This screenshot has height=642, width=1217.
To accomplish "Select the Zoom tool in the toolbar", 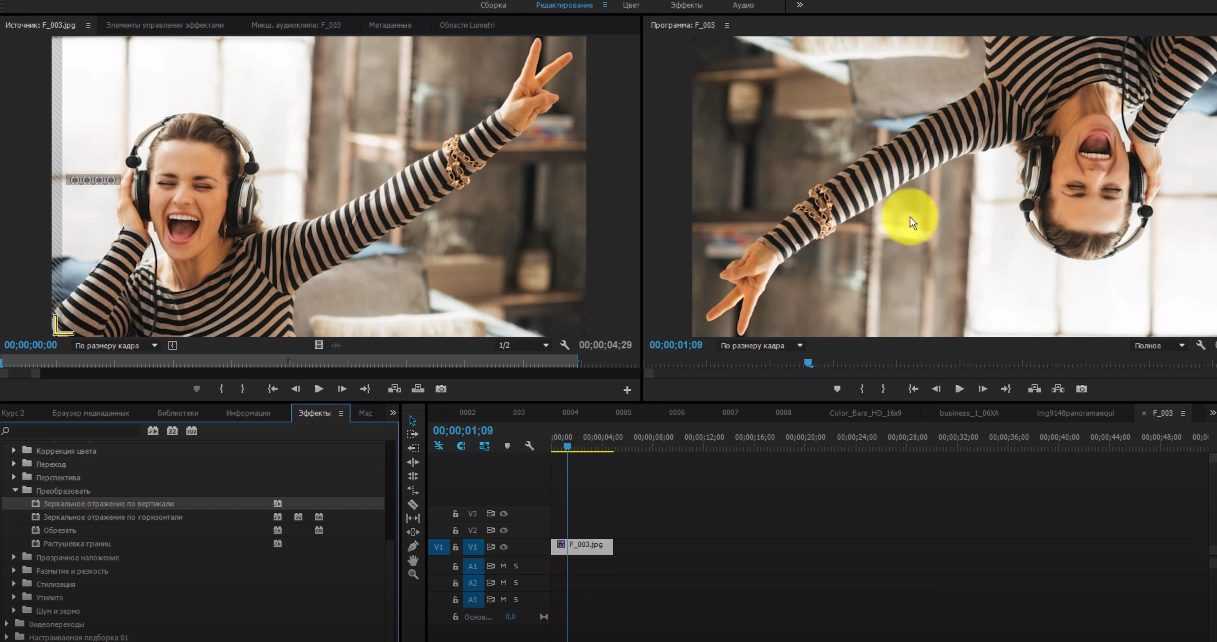I will [x=413, y=574].
